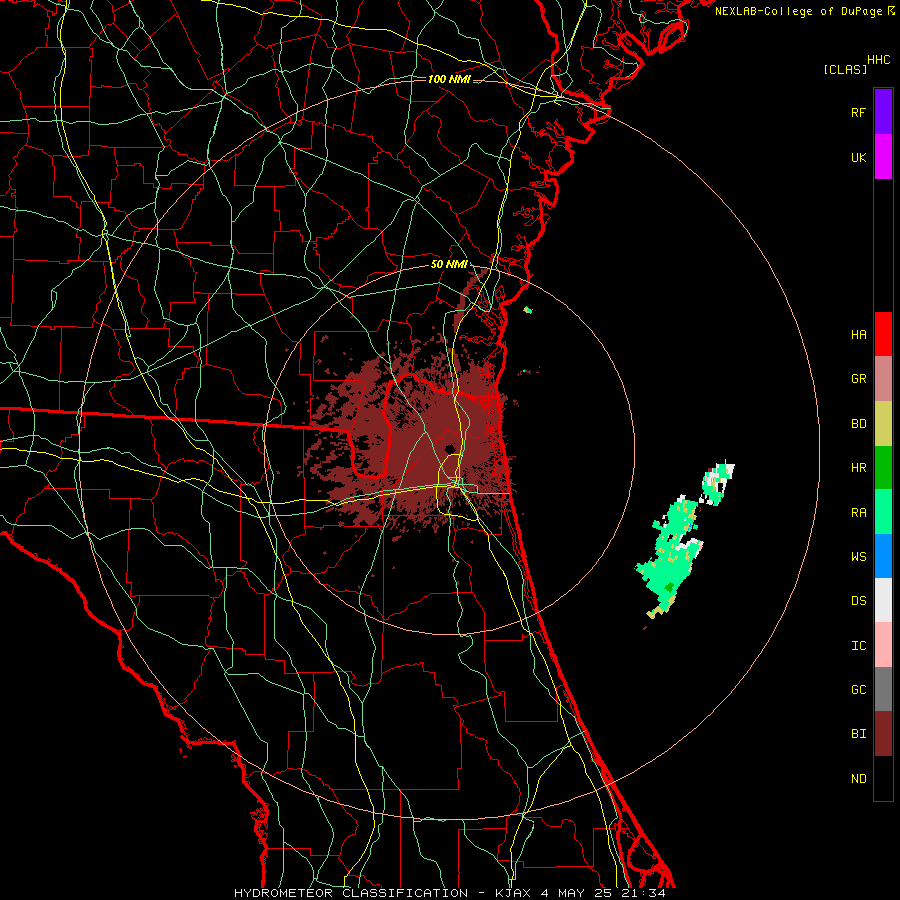The width and height of the screenshot is (900, 900).
Task: Click the '4 MAY 25' date text
Action: pos(578,893)
